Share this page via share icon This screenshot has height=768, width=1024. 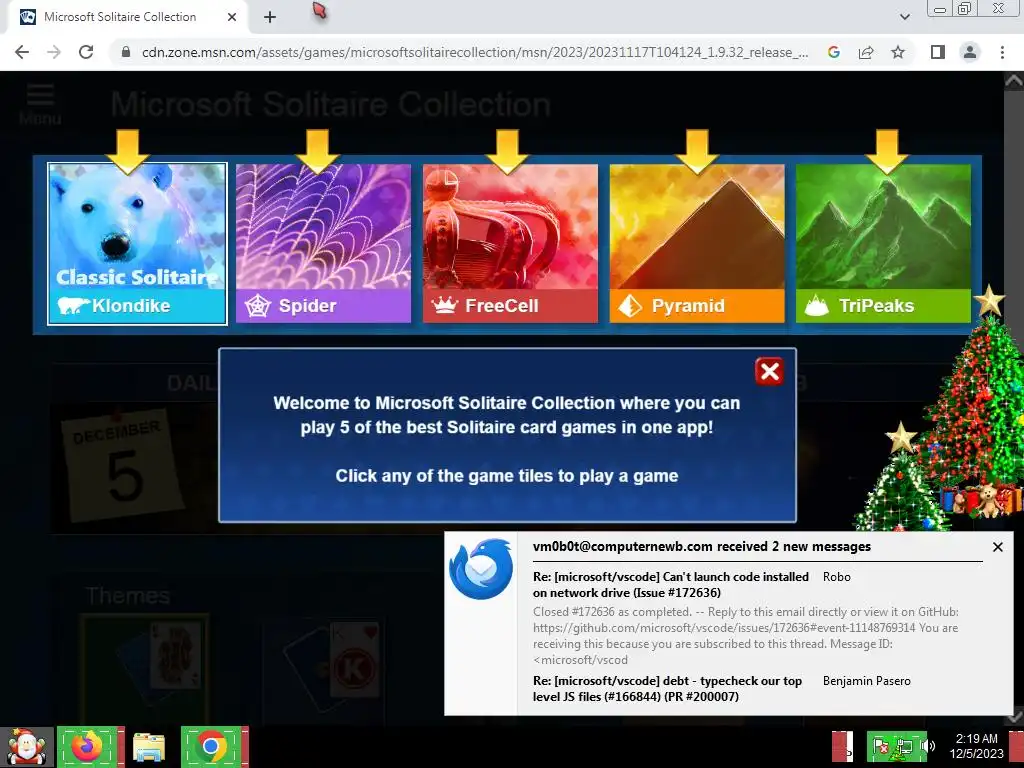coord(866,52)
